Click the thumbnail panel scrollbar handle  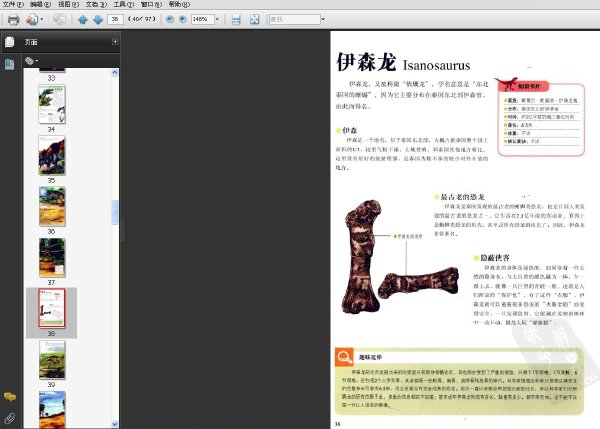click(115, 212)
